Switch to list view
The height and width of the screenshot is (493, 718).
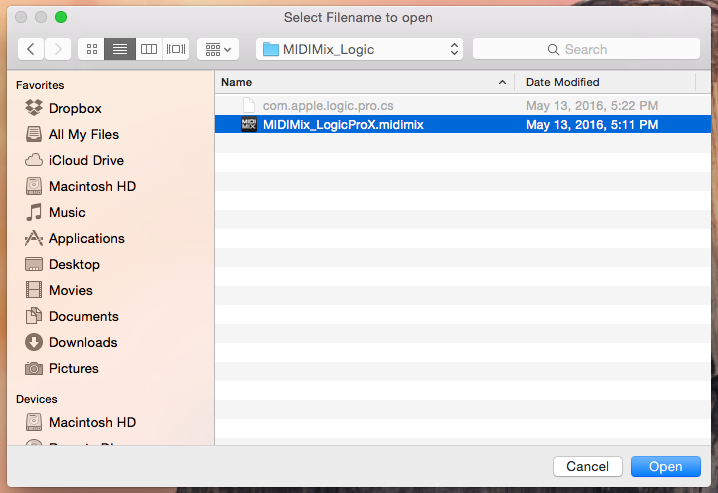pos(120,49)
